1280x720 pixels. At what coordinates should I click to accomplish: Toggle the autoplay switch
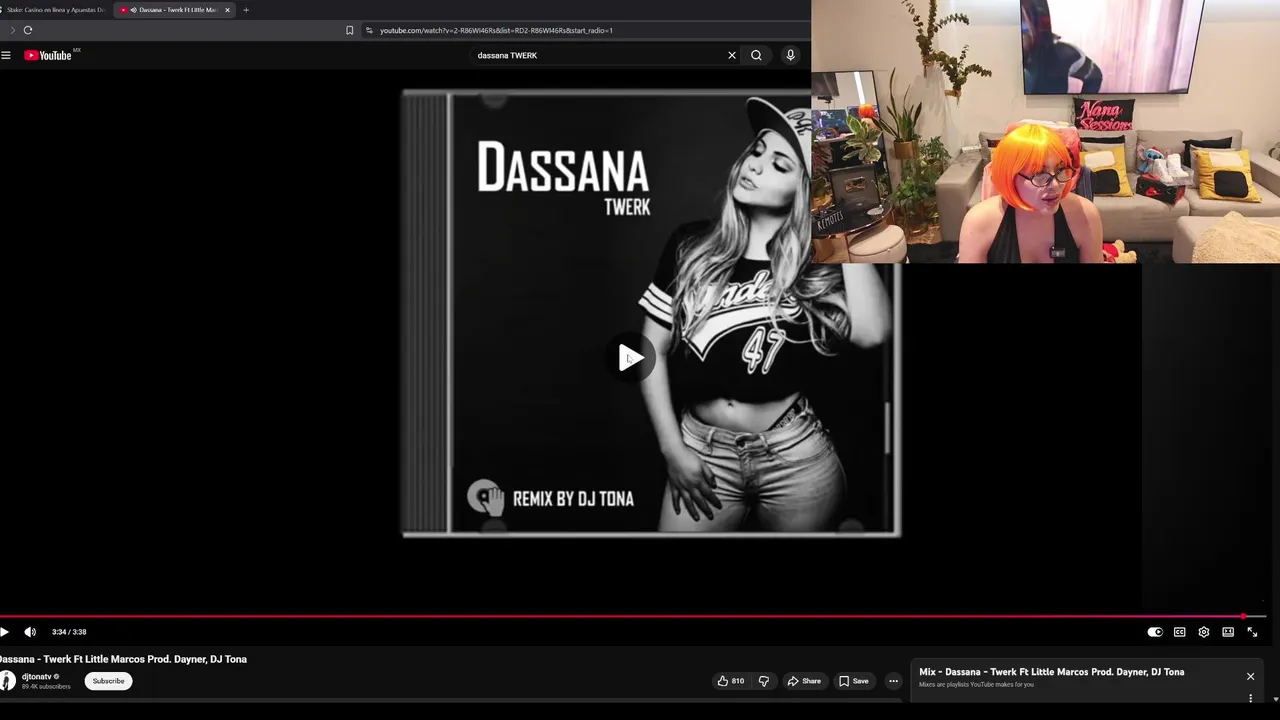click(1155, 632)
